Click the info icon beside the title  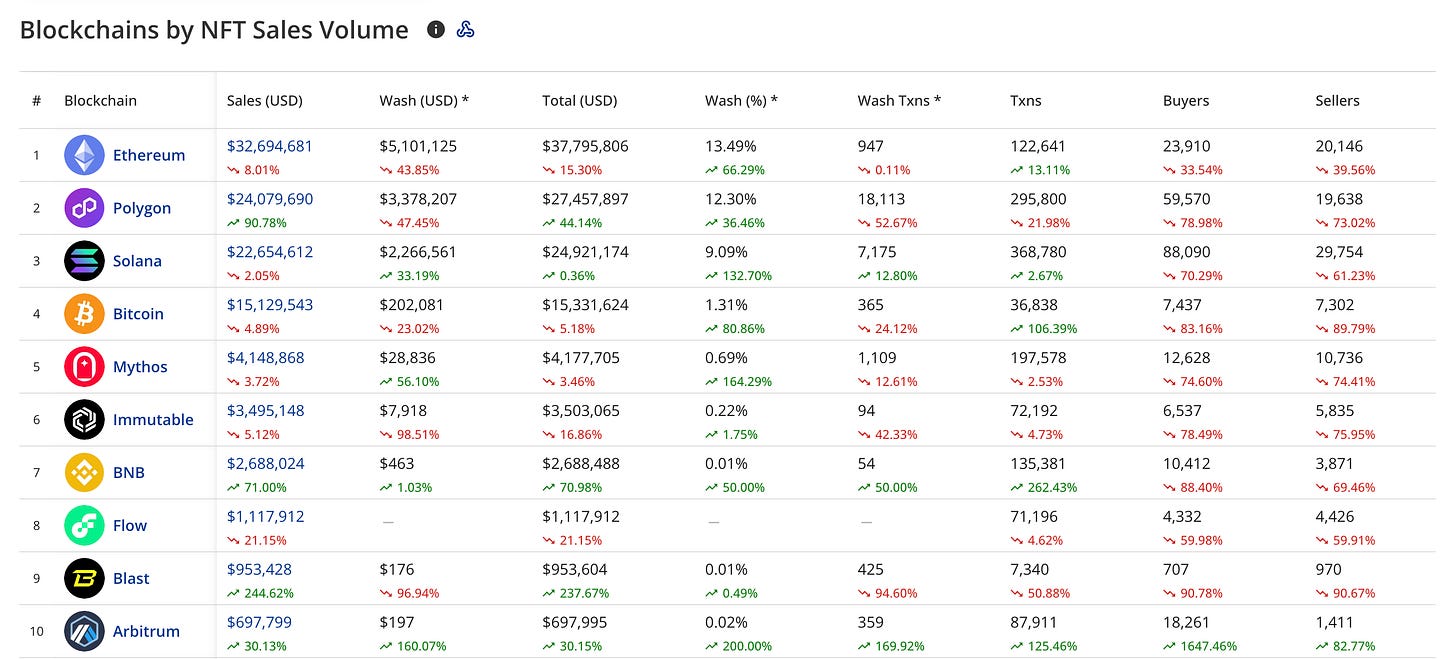point(436,30)
